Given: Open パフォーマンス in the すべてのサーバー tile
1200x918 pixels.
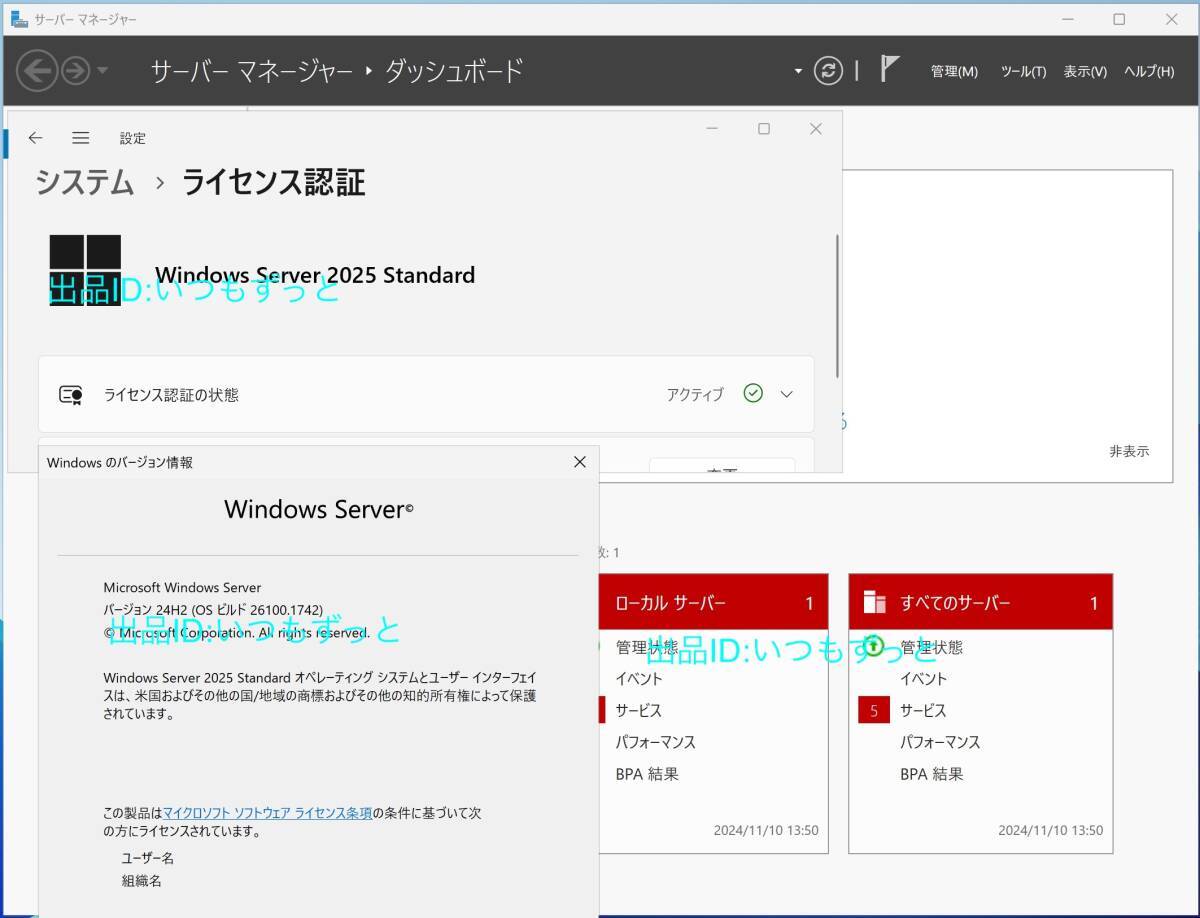Looking at the screenshot, I should 940,742.
